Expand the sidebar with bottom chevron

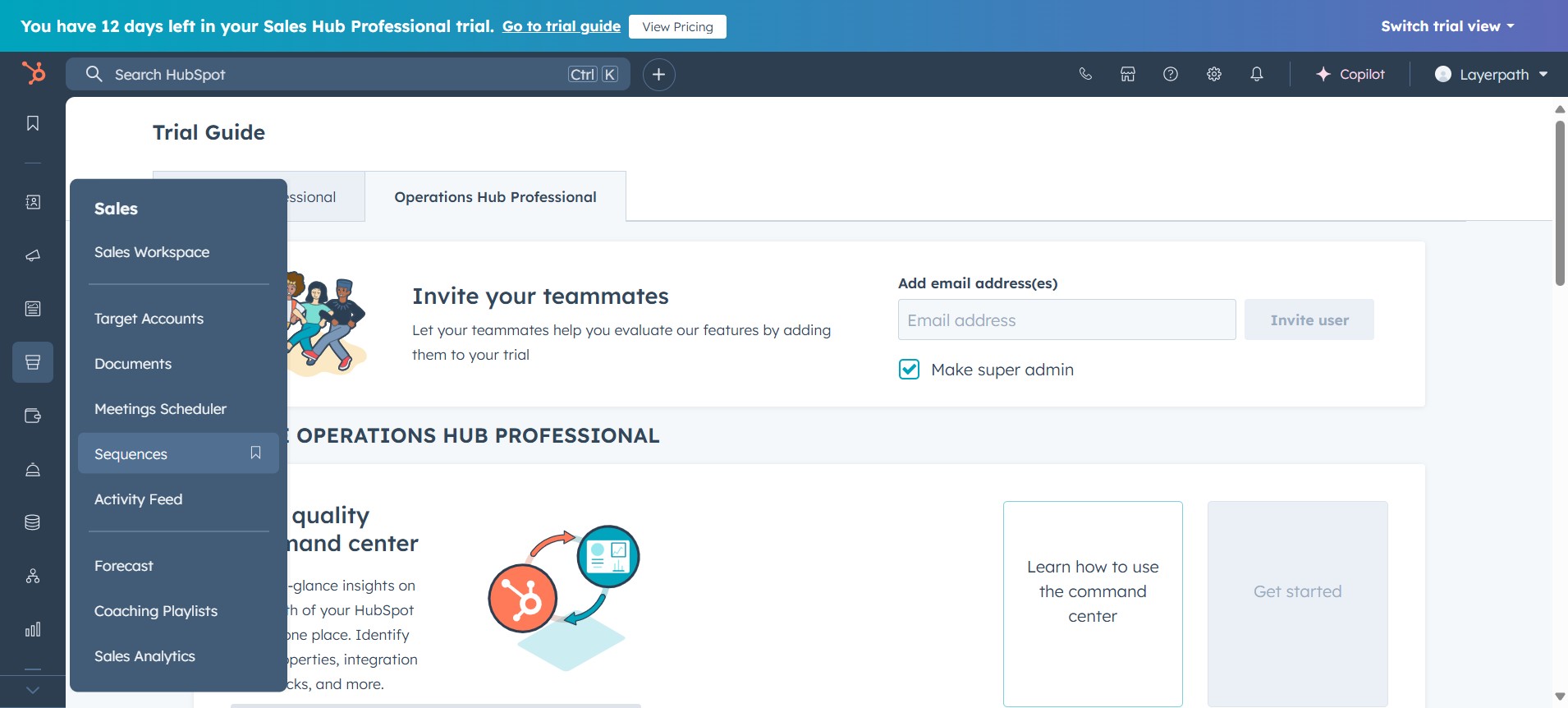click(x=33, y=691)
